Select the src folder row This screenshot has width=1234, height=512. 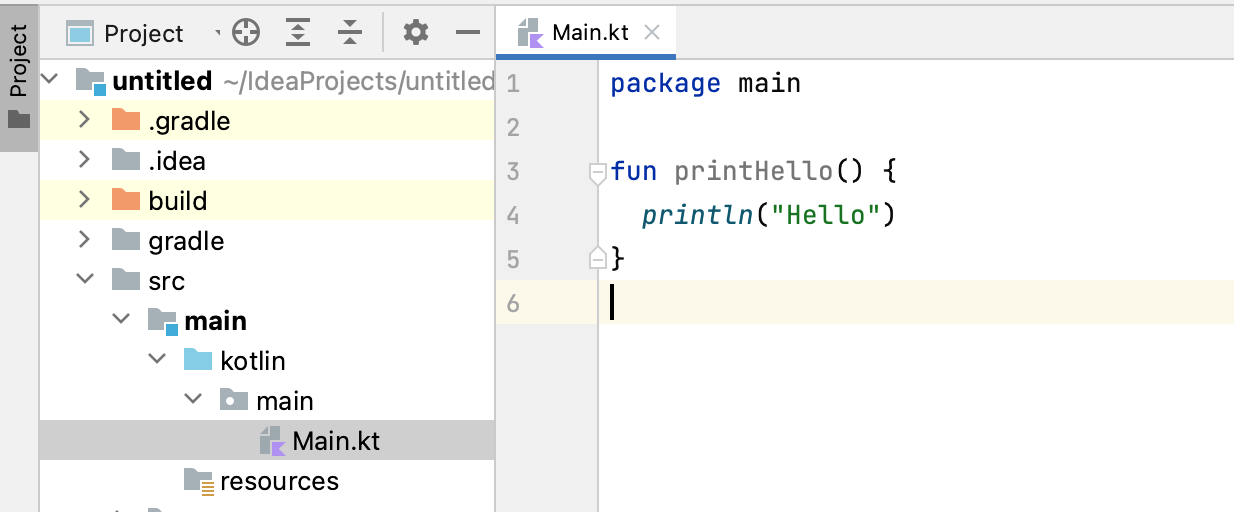(x=267, y=281)
